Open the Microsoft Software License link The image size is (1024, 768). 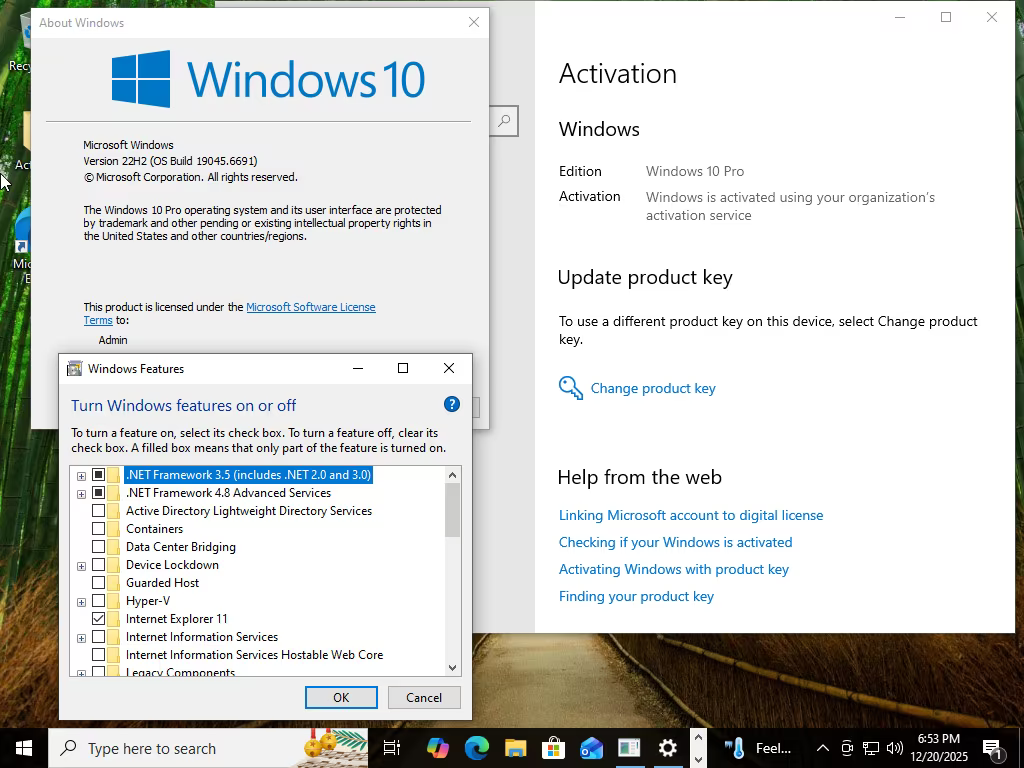pos(310,307)
